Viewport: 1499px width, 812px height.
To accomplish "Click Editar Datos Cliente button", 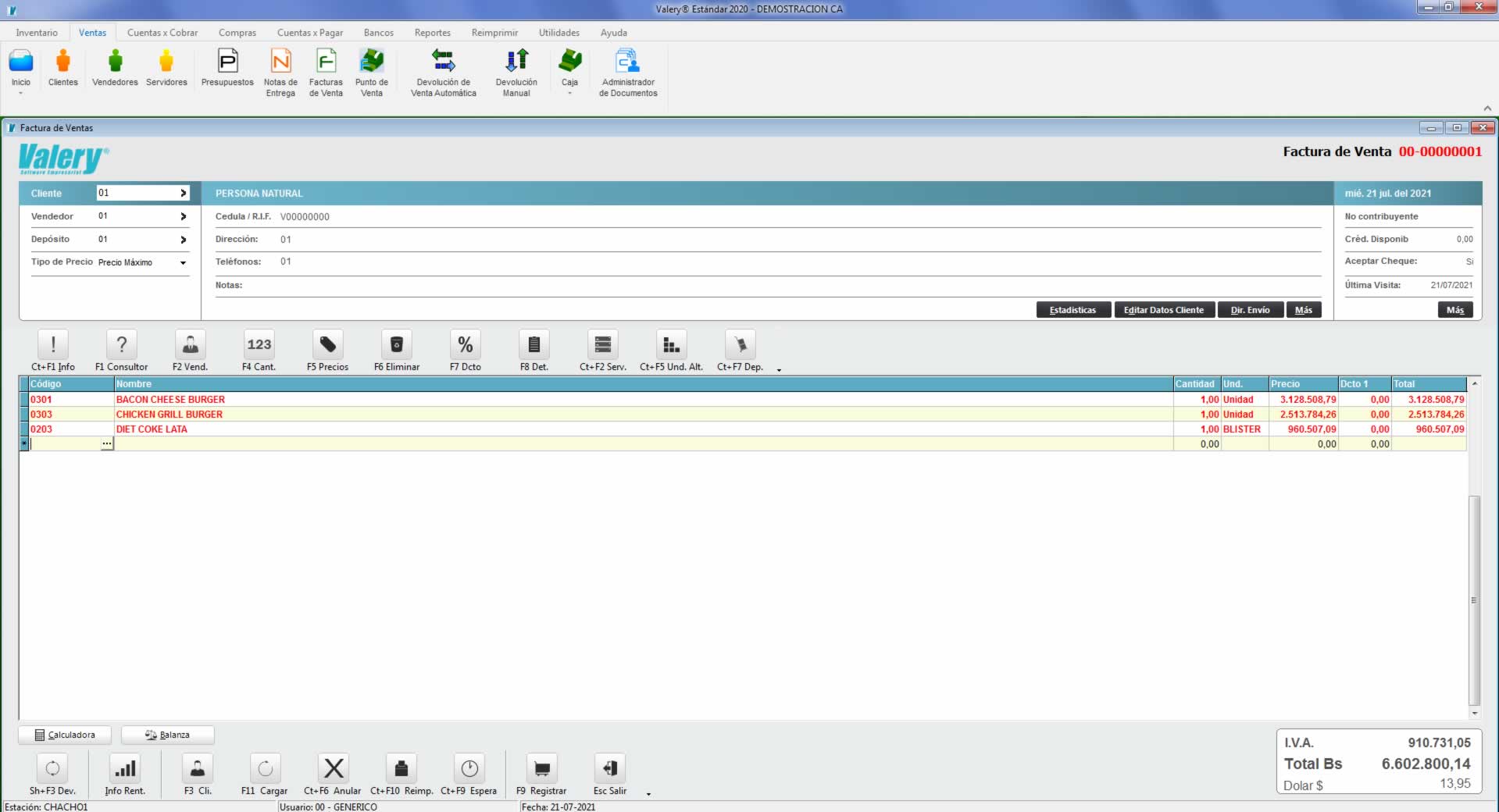I will coord(1164,310).
